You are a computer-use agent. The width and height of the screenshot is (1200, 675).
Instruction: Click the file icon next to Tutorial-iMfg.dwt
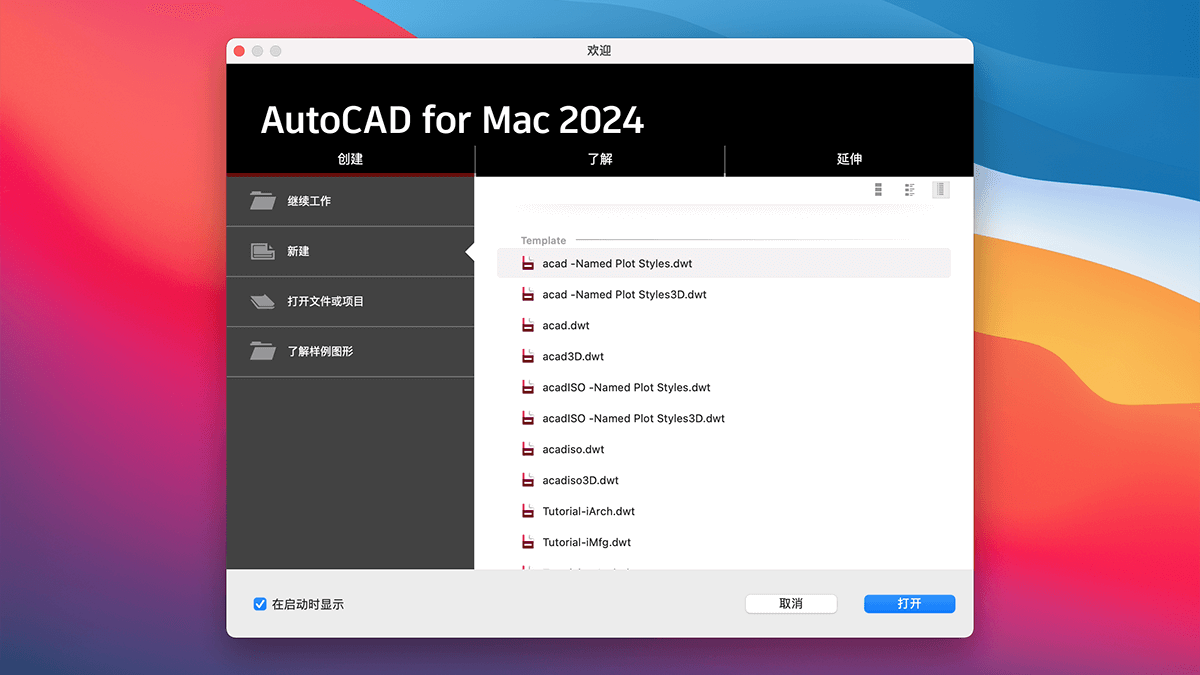pos(528,543)
